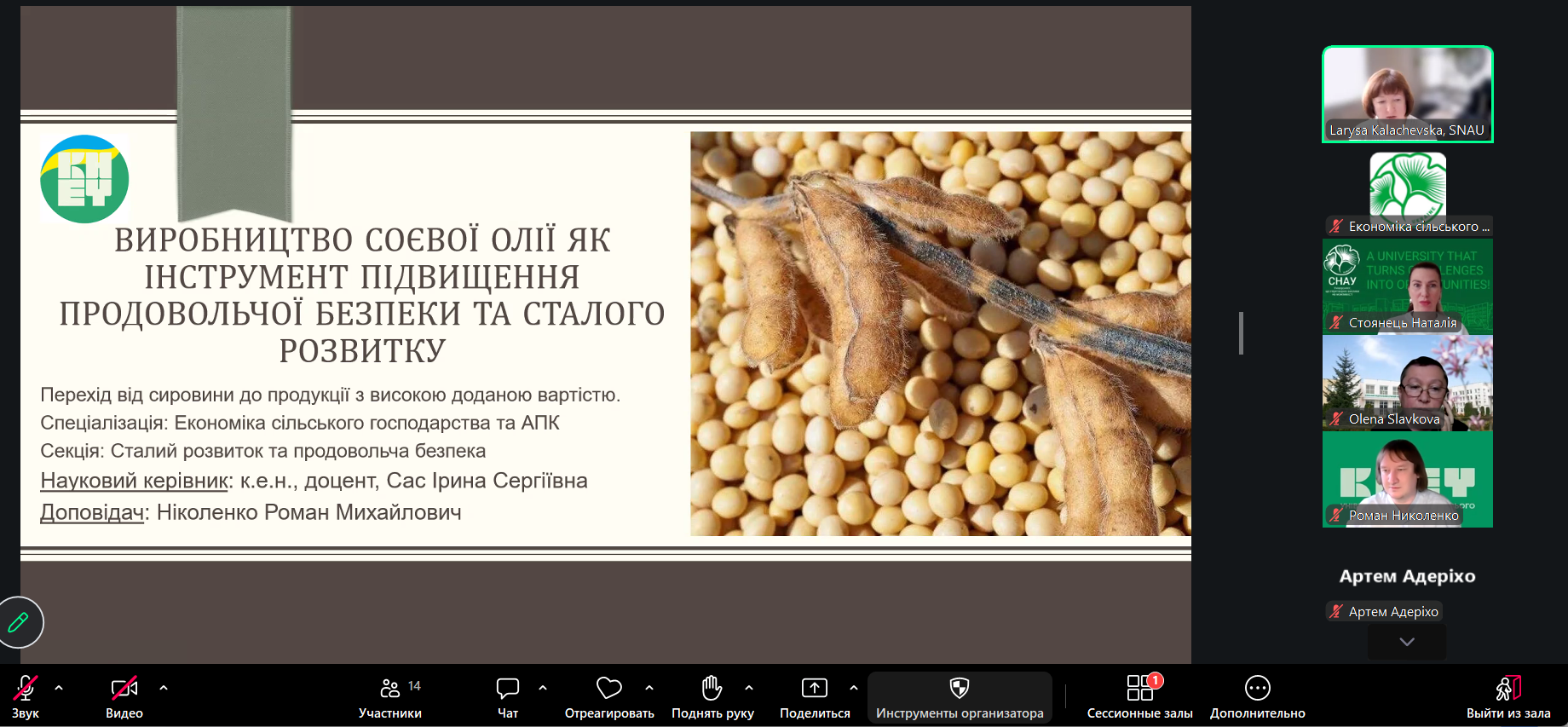The width and height of the screenshot is (1568, 727).
Task: Open Сессионные залы breakout rooms
Action: coord(1139,695)
